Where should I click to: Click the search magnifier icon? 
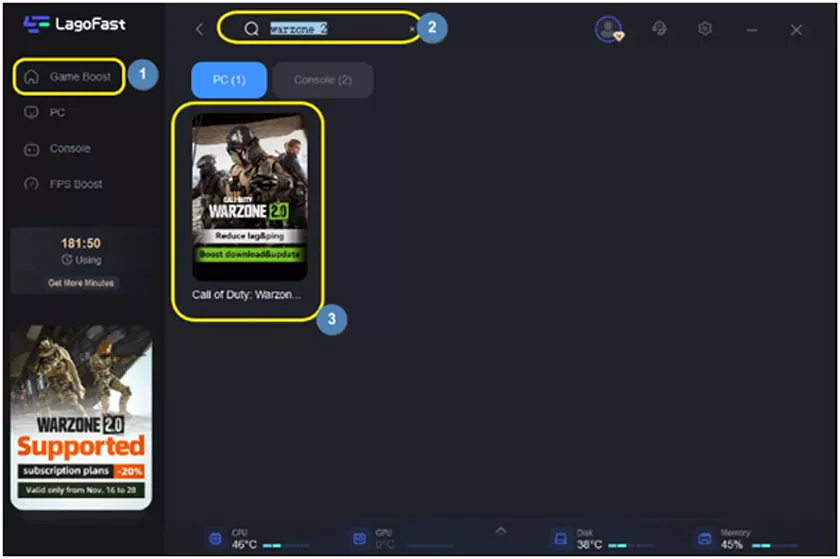click(251, 29)
